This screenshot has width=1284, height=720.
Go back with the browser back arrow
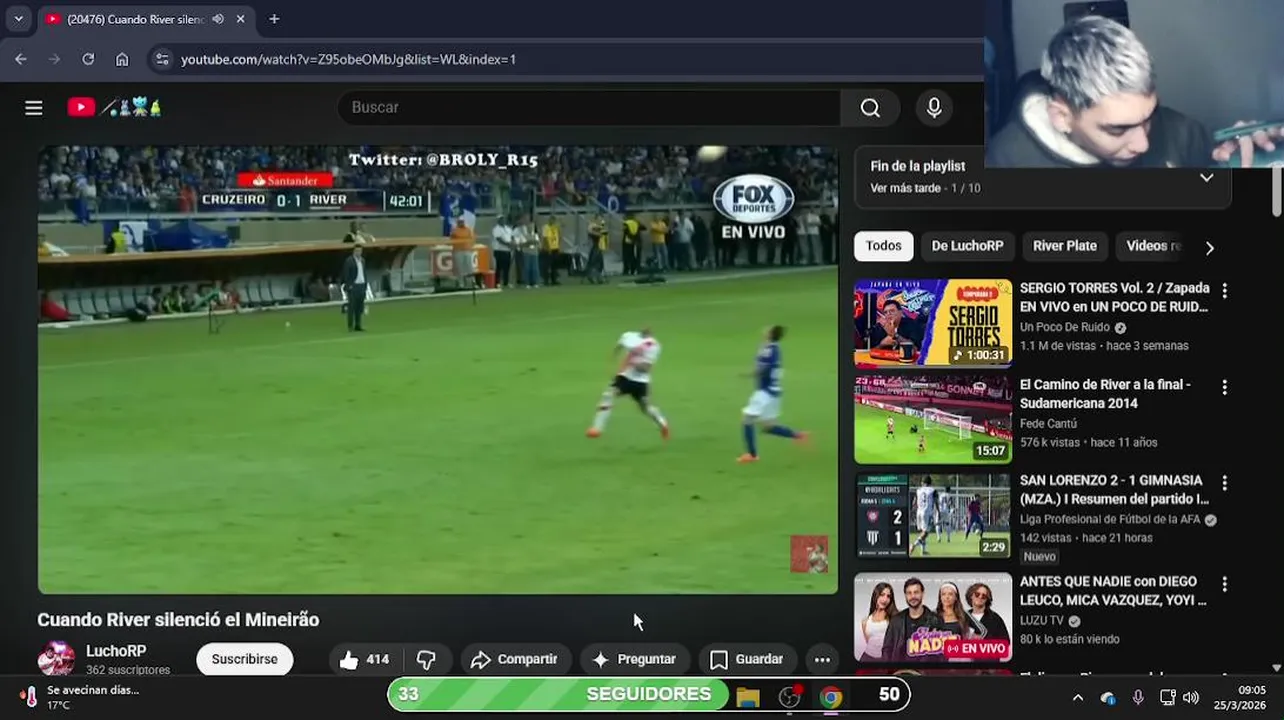click(x=21, y=60)
